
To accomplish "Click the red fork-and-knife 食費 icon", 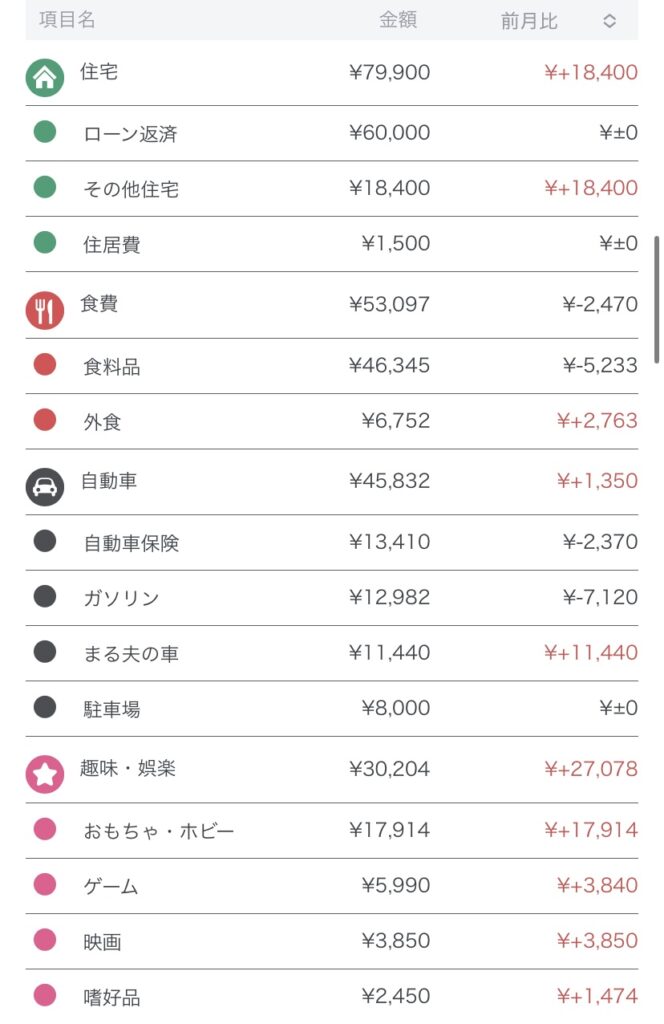I will pyautogui.click(x=44, y=310).
